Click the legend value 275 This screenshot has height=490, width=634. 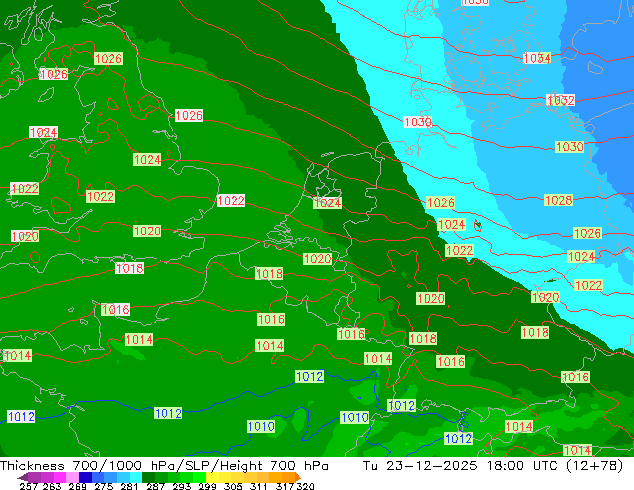pos(103,486)
